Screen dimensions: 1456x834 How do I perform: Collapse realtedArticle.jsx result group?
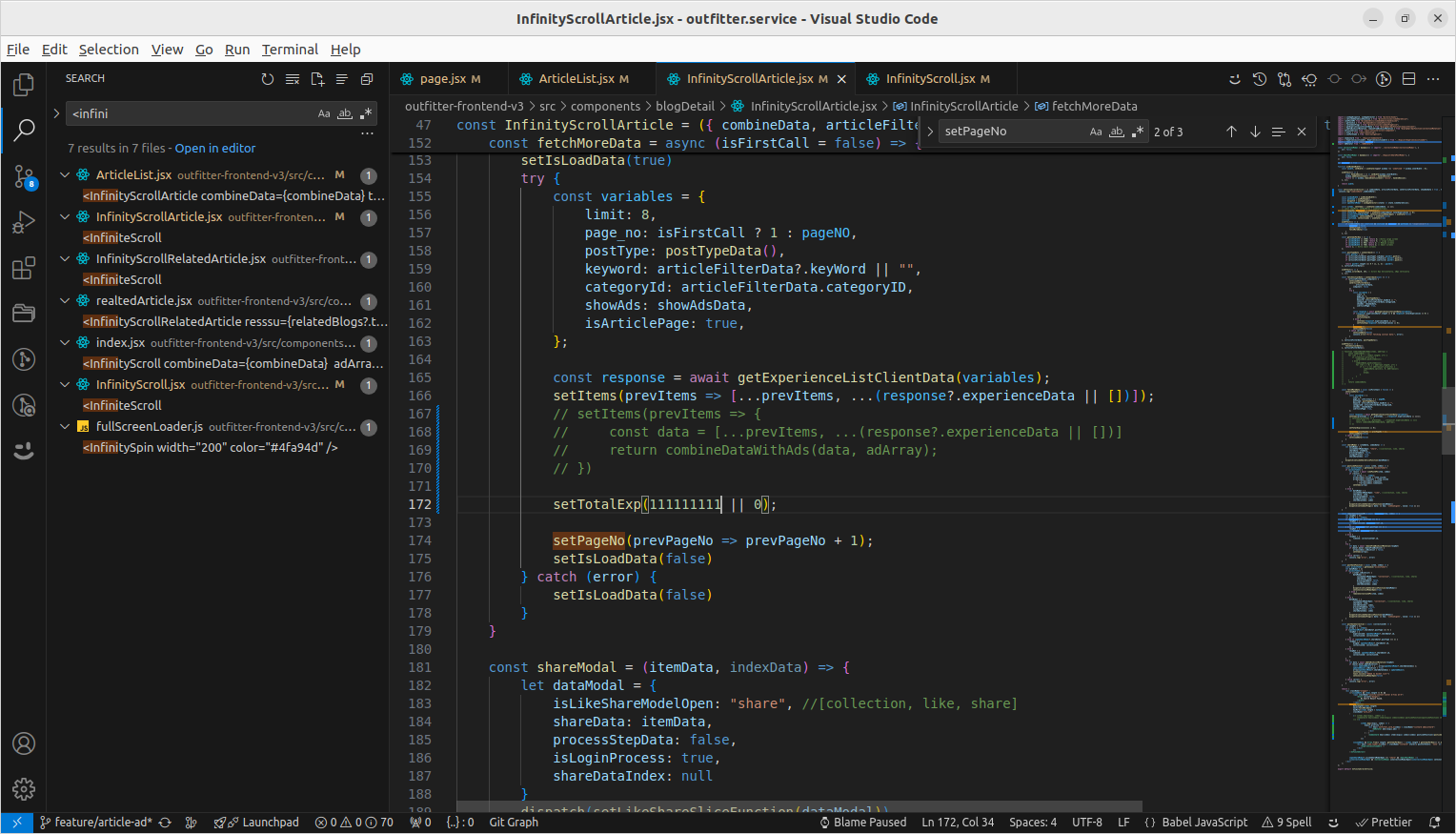tap(65, 301)
